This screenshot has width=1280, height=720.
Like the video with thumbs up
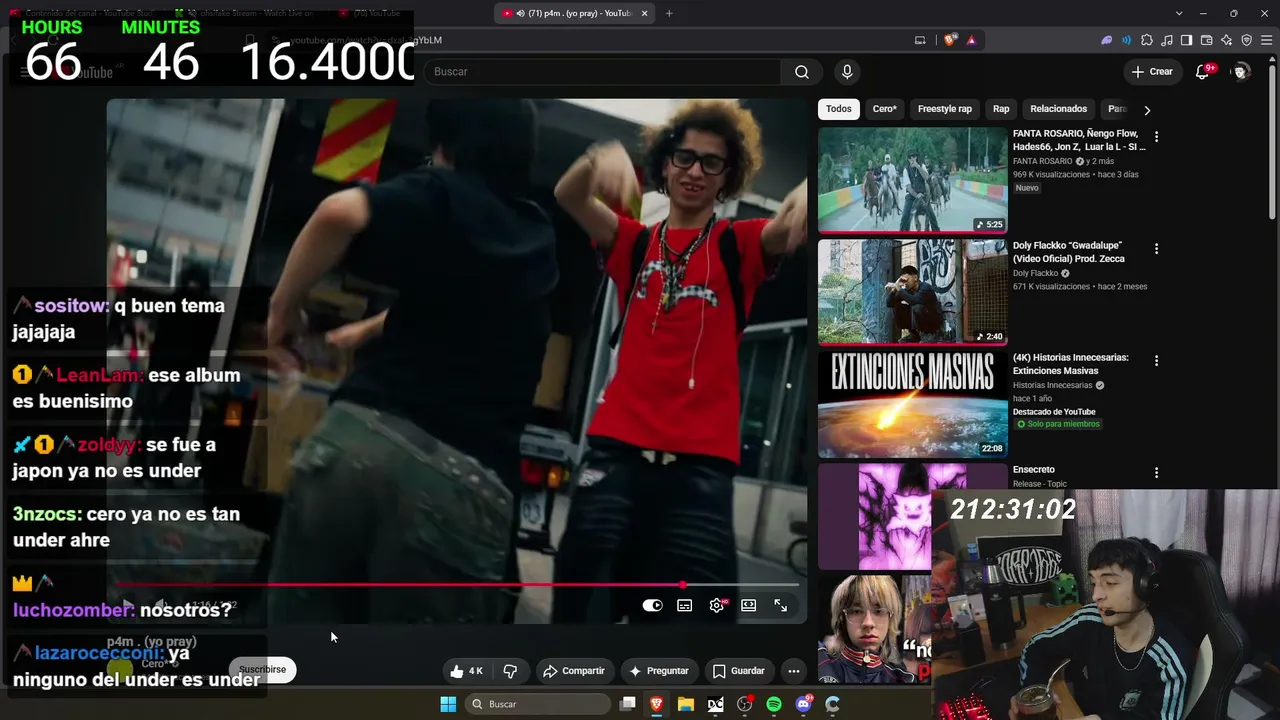coord(466,671)
